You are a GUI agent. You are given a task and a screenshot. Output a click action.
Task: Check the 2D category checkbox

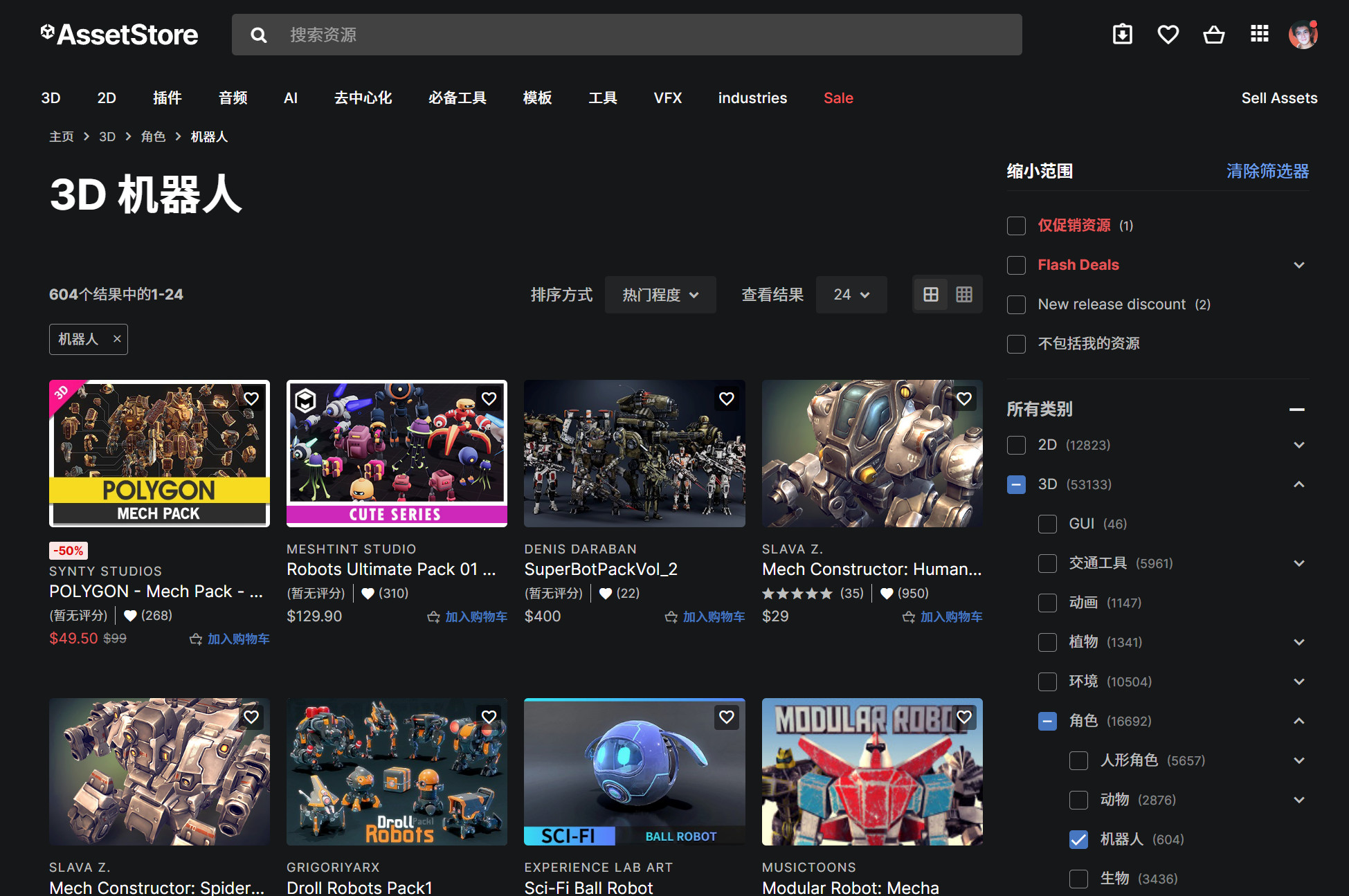click(1016, 445)
